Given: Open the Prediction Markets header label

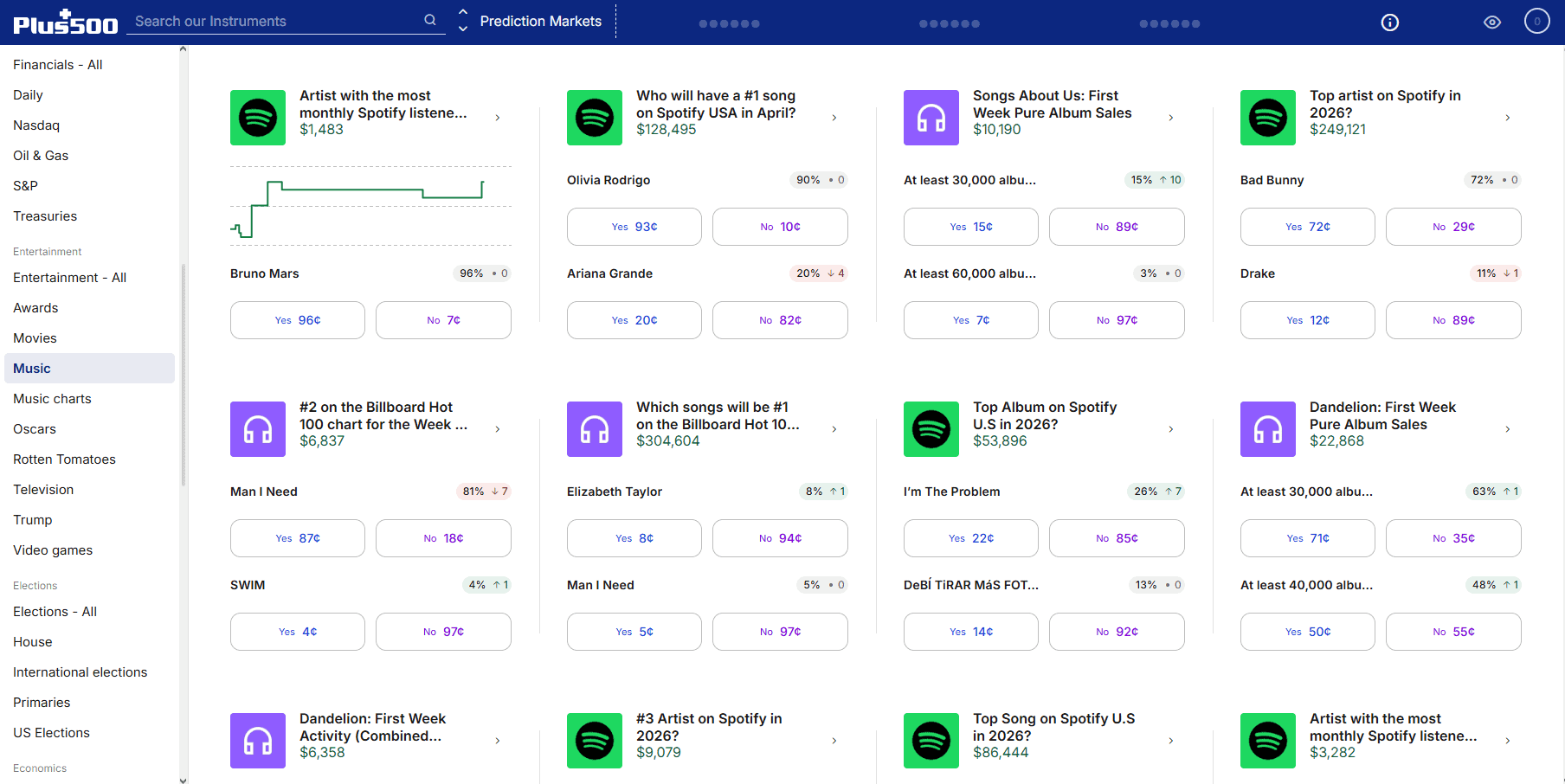Looking at the screenshot, I should click(541, 21).
